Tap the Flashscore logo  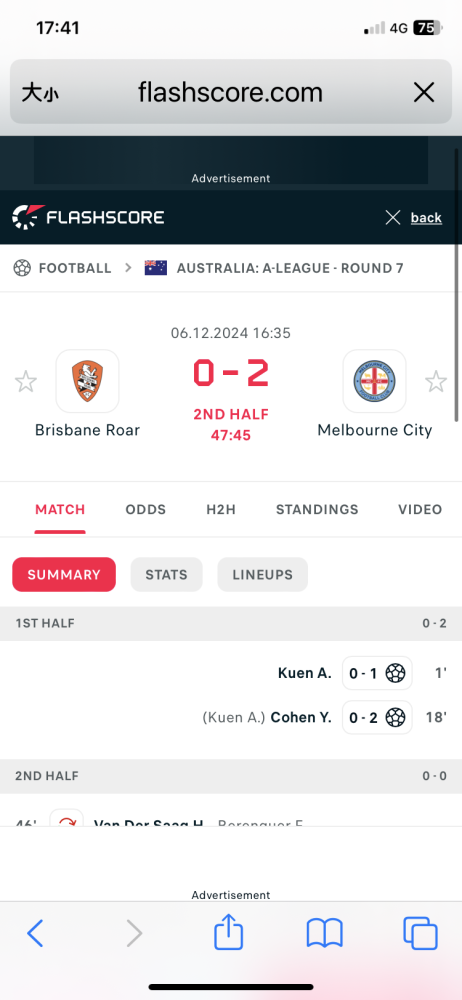(88, 217)
